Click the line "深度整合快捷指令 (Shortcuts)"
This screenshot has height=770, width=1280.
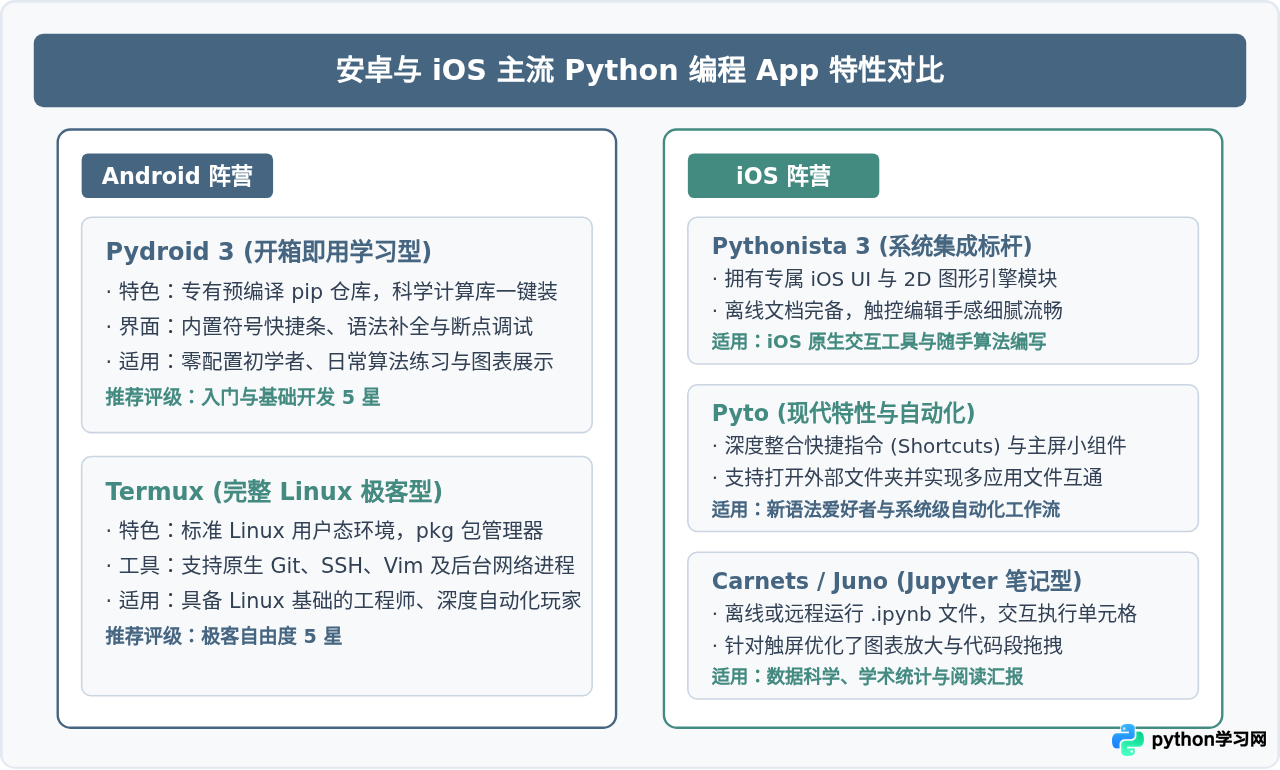tap(919, 446)
